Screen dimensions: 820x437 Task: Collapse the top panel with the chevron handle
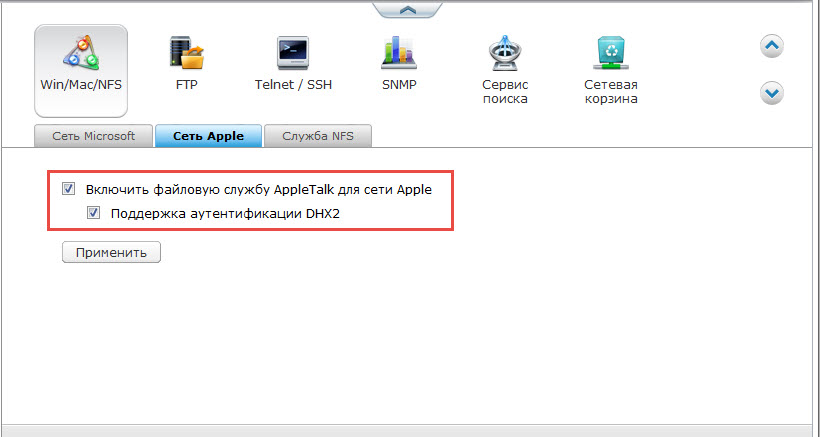408,9
